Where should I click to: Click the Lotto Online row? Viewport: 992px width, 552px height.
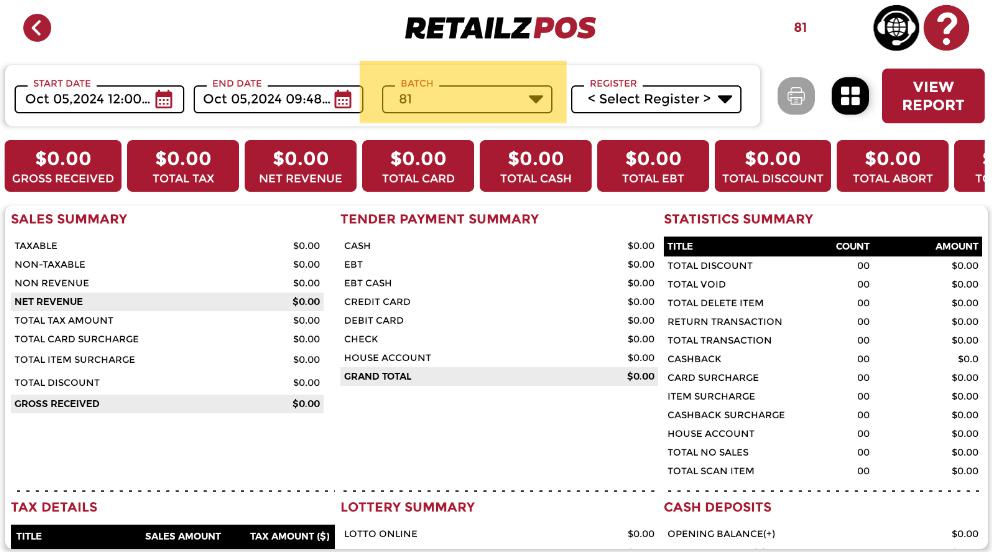pos(499,534)
